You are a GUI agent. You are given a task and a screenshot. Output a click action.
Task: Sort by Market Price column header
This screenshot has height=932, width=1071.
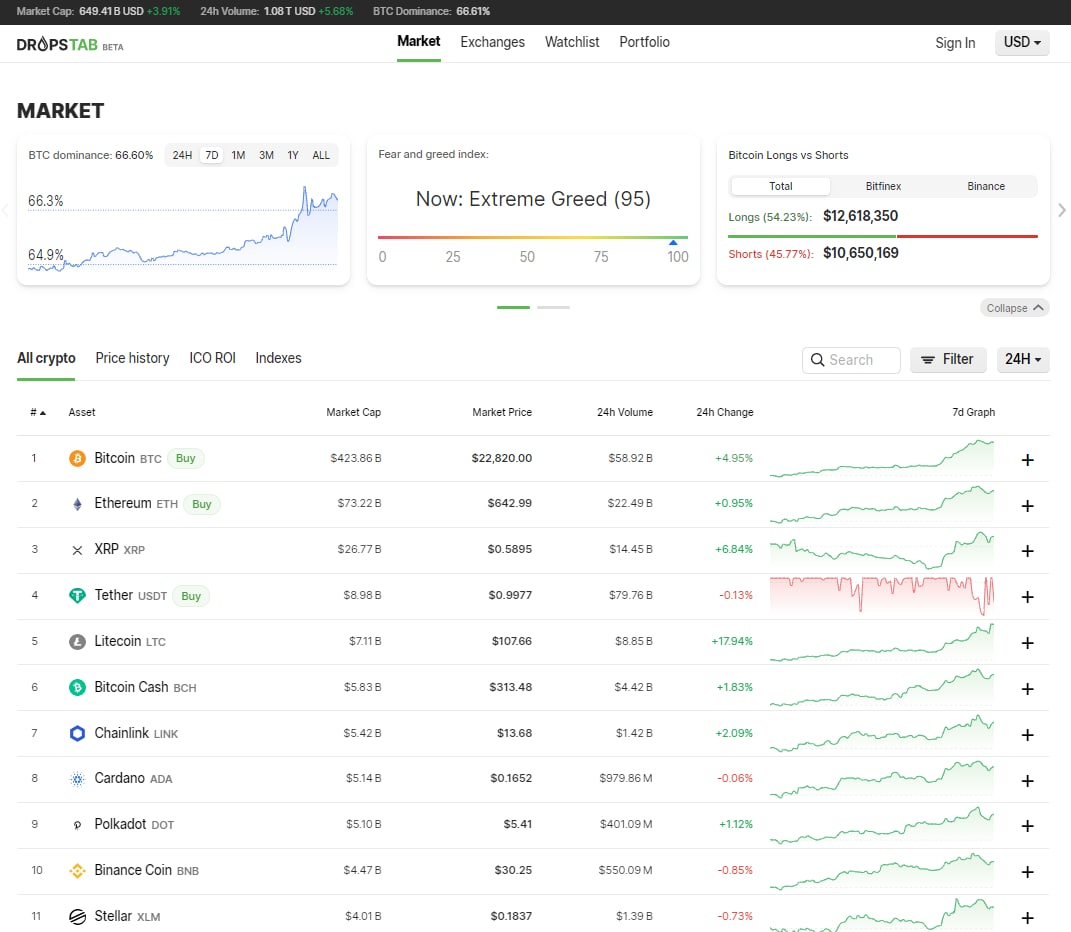click(x=502, y=412)
